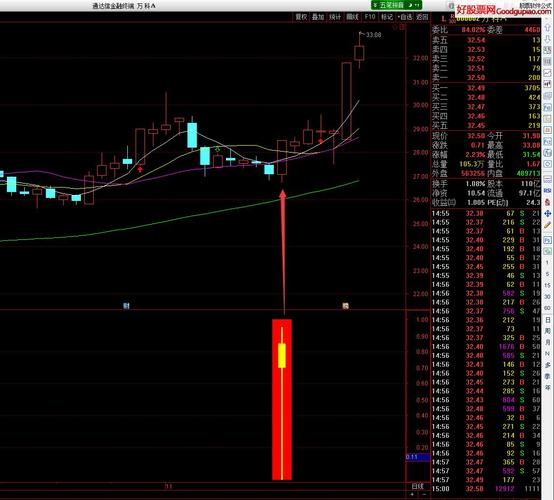Switch to 30-minute period
Screen dimensions: 554x500
click(x=548, y=297)
